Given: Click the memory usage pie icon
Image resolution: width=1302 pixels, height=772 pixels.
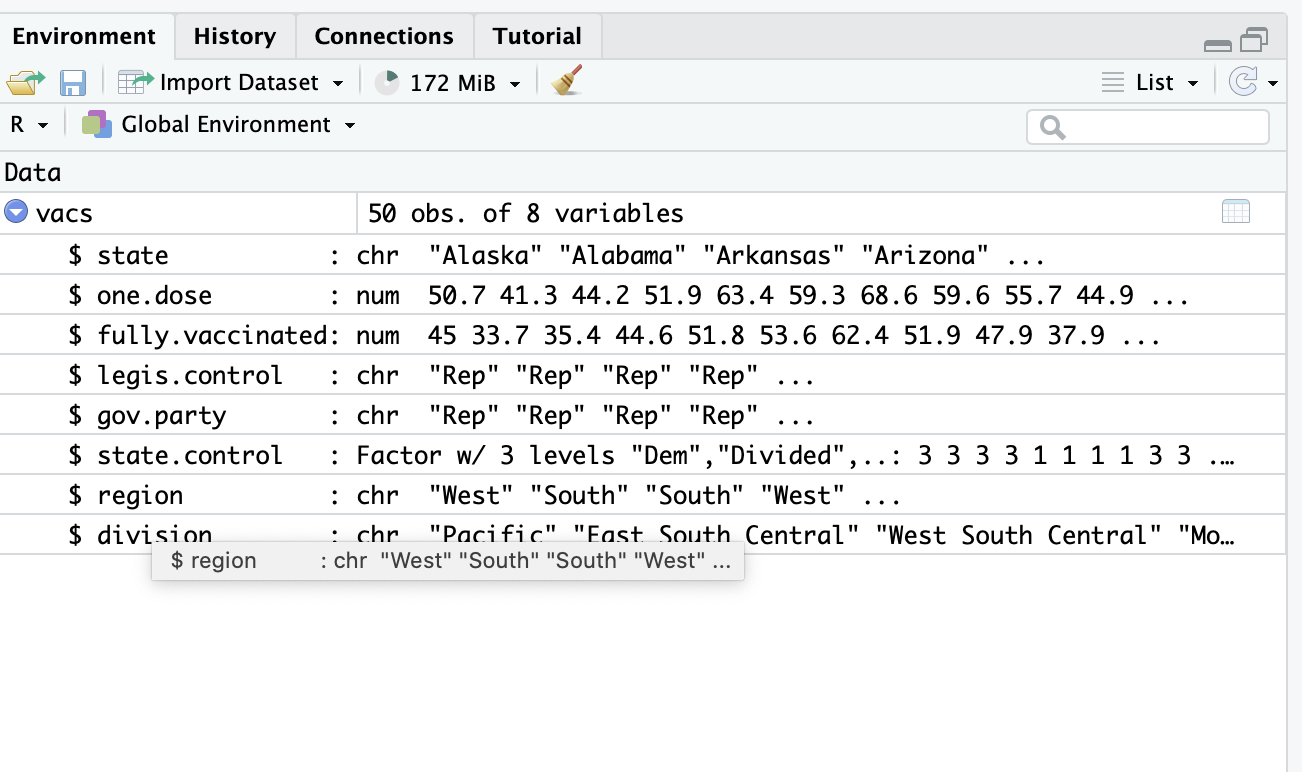Looking at the screenshot, I should (387, 83).
